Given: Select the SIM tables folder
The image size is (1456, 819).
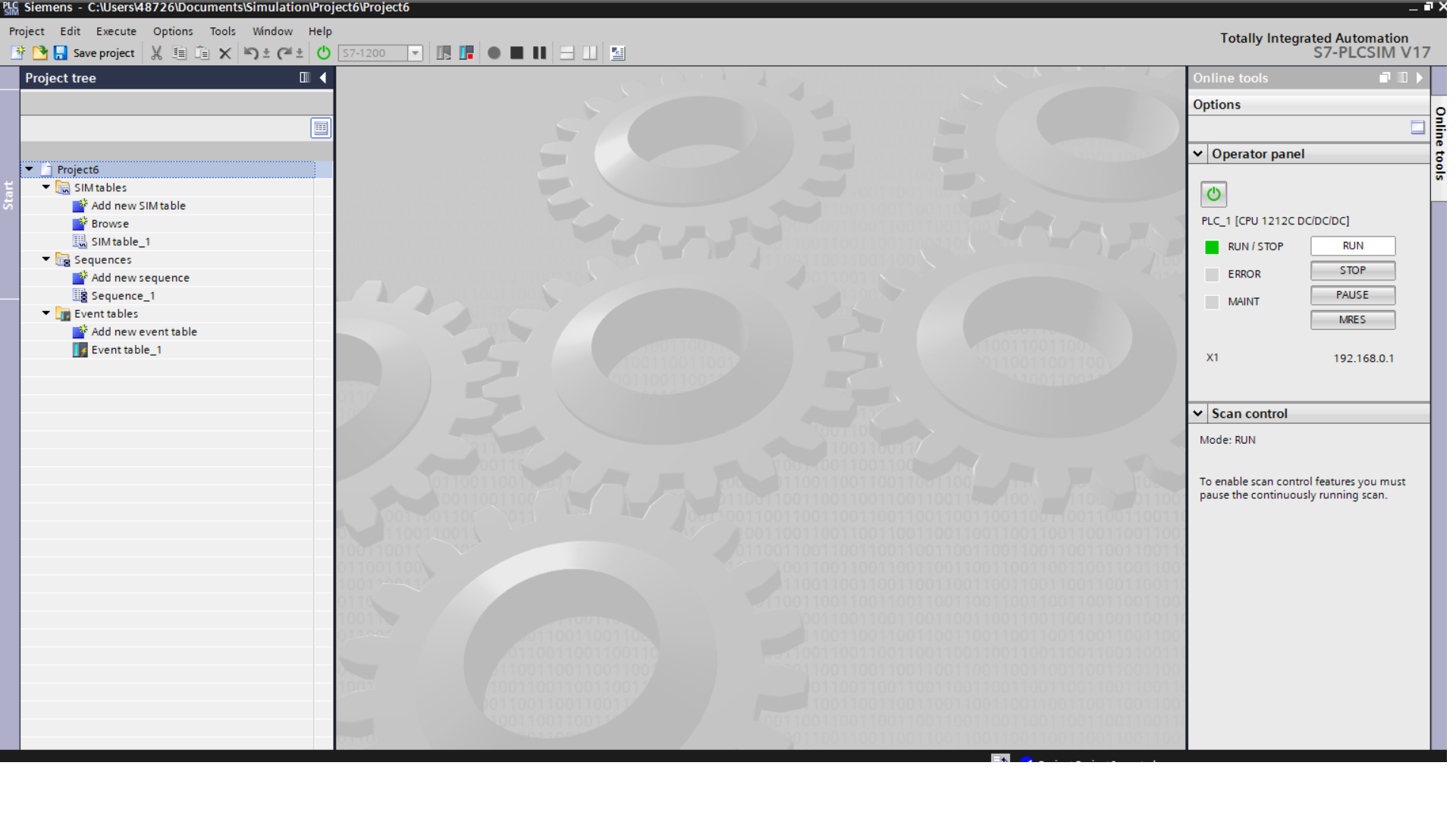Looking at the screenshot, I should [100, 188].
